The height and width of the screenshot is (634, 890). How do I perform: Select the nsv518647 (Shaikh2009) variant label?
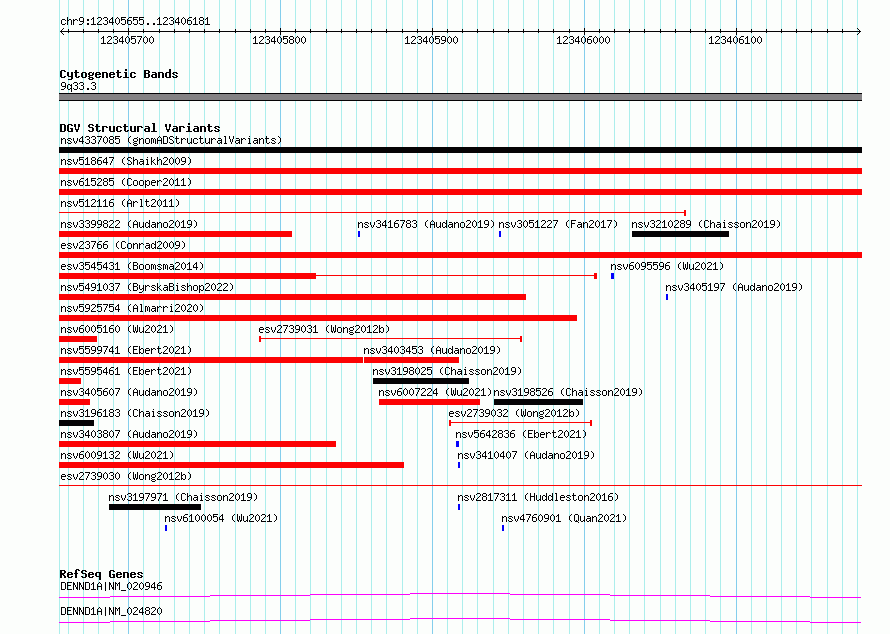[126, 161]
